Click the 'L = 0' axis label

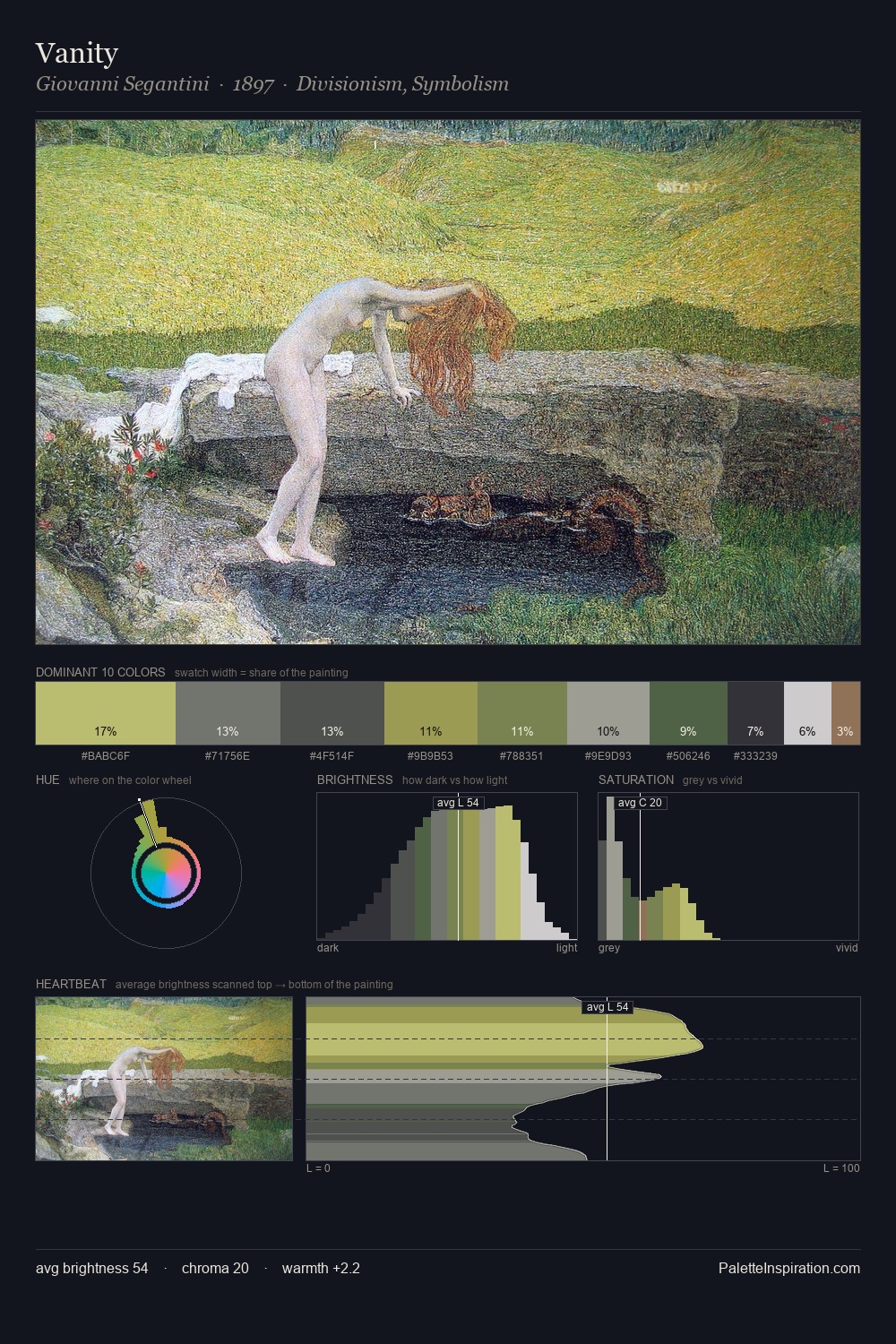(x=318, y=1168)
